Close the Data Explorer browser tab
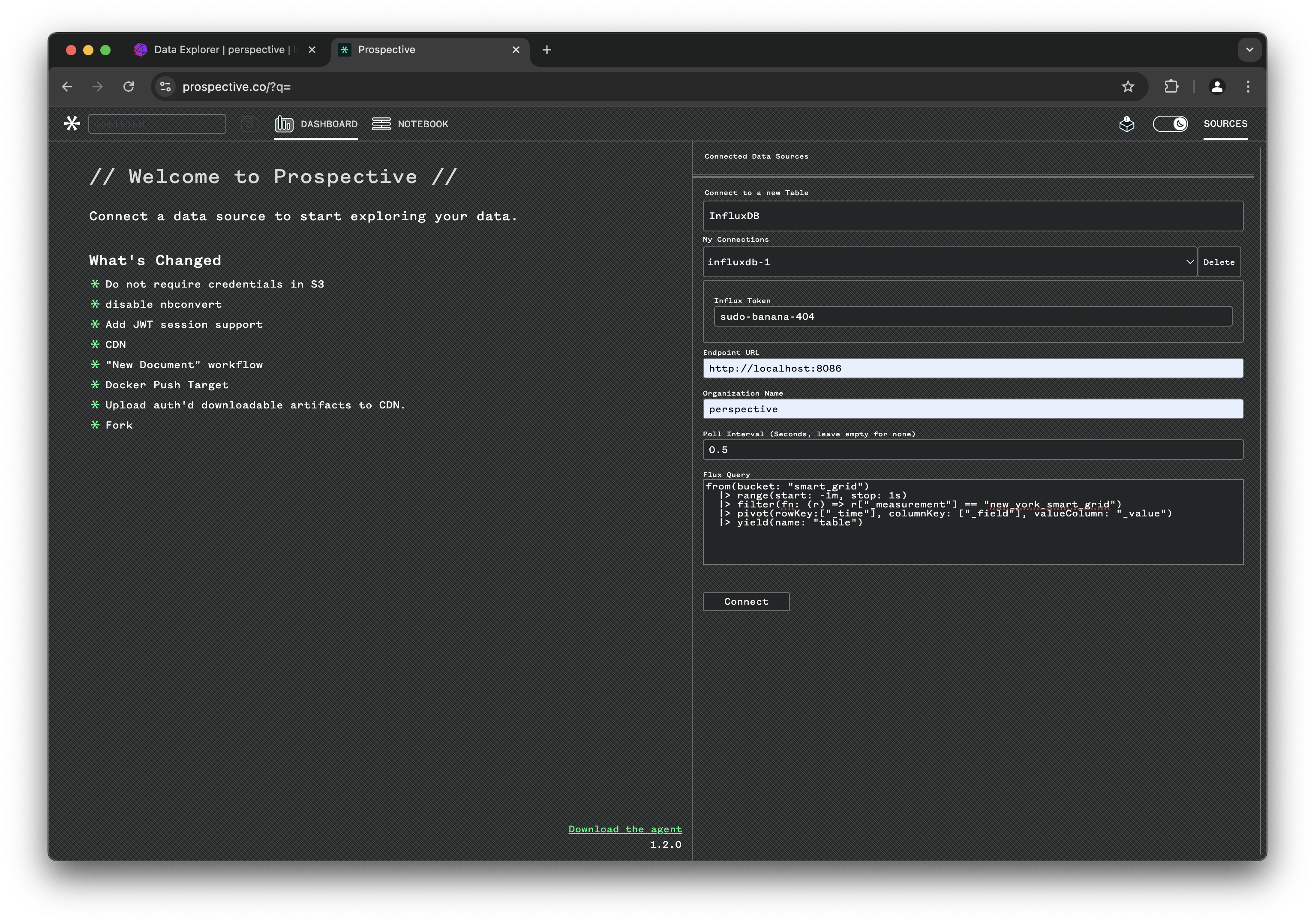 click(312, 50)
